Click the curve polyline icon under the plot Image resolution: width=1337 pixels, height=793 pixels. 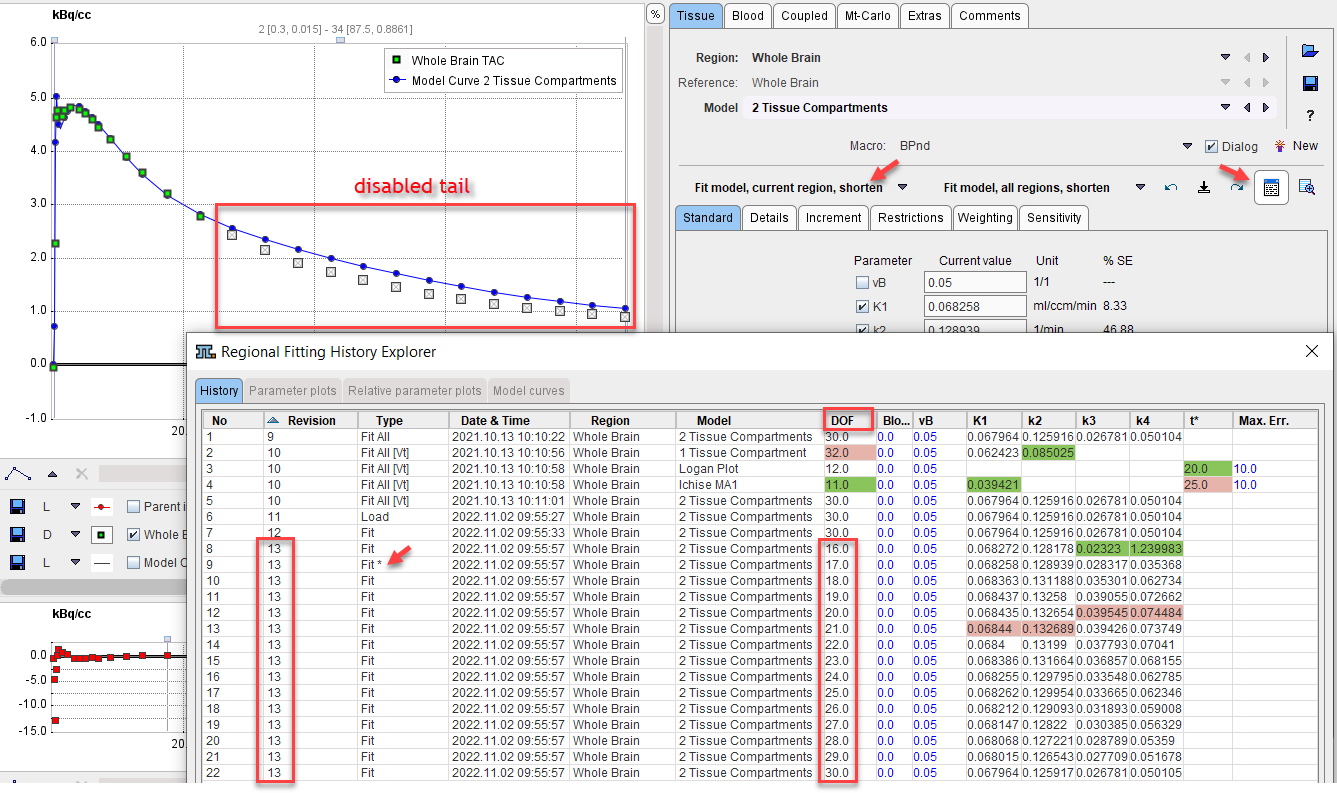point(17,473)
